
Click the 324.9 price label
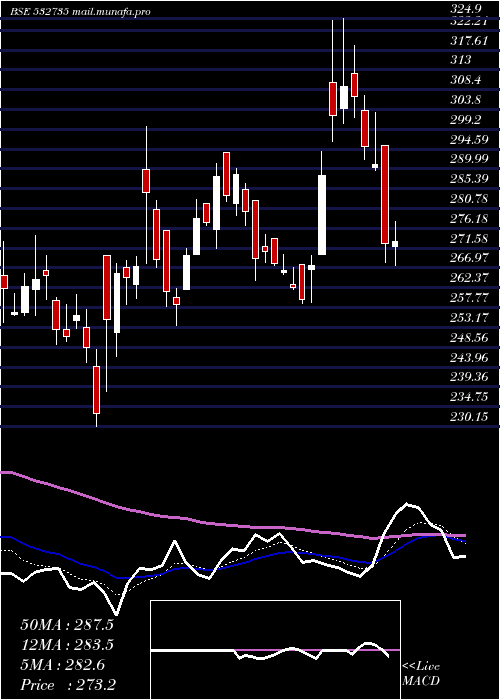(x=467, y=8)
